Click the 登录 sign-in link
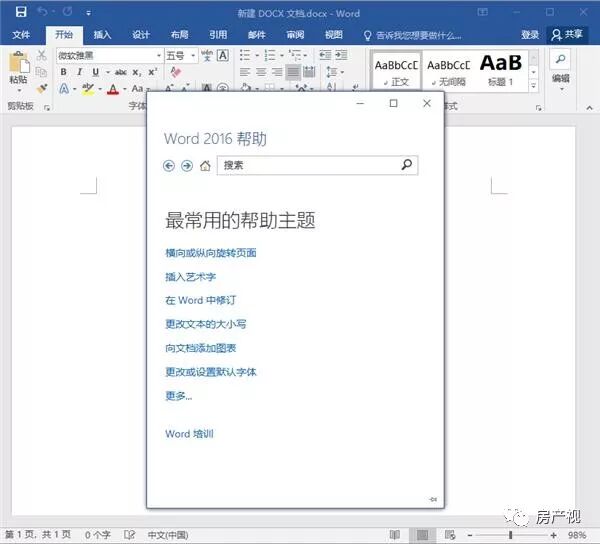600x544 pixels. [530, 35]
